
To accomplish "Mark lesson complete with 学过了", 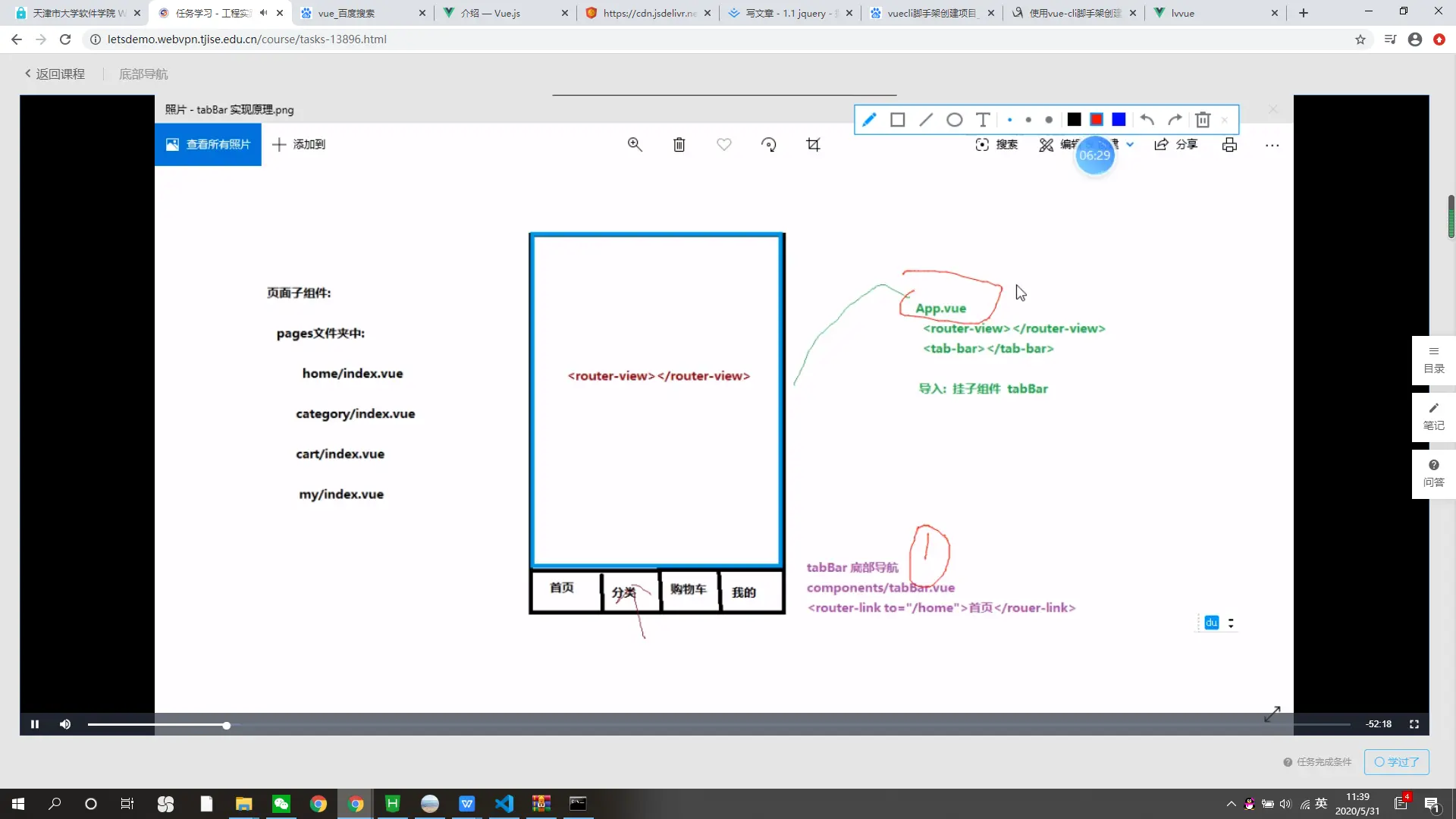I will [1396, 762].
